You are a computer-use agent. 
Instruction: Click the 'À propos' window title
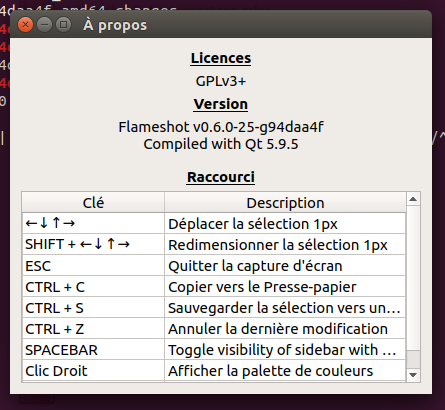[x=115, y=25]
